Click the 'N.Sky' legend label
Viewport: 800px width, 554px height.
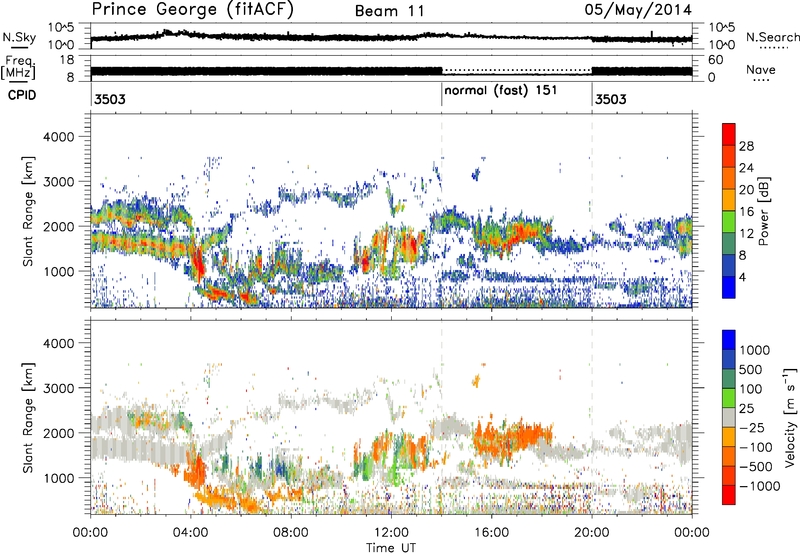(x=19, y=37)
